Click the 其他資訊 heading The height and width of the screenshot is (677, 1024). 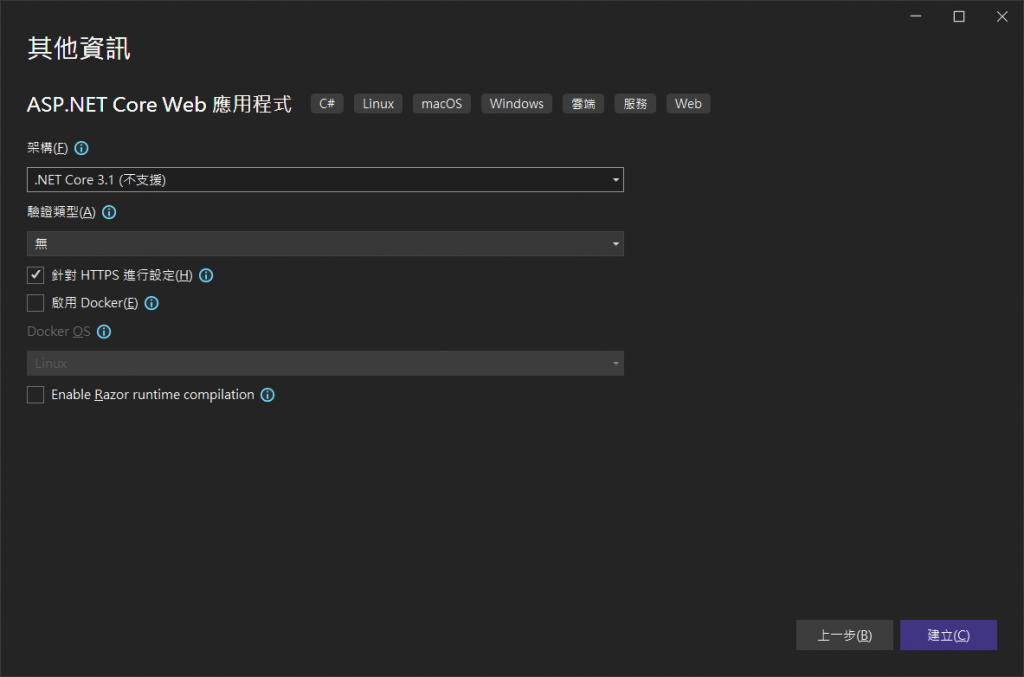point(79,48)
